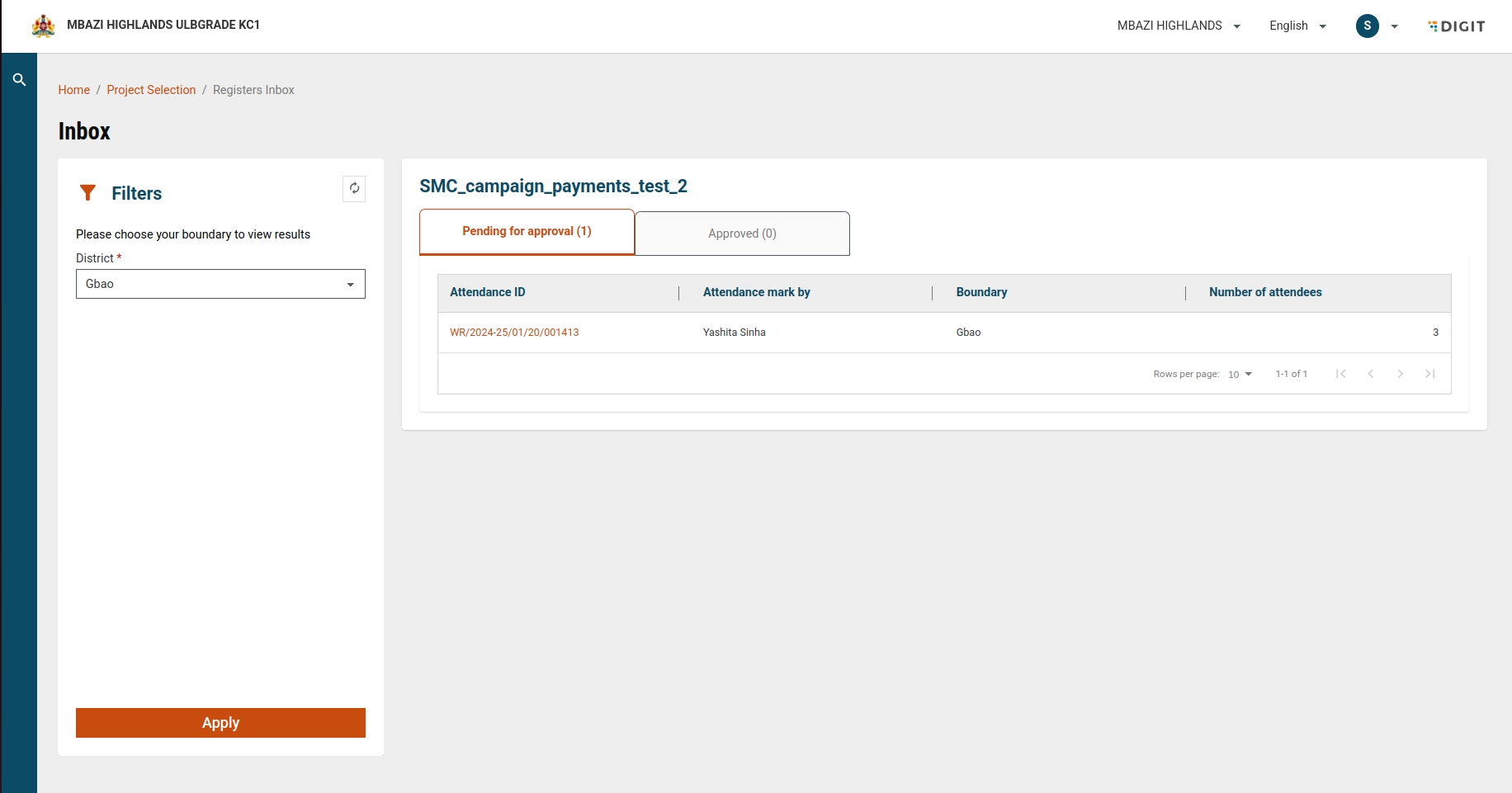Click the orange funnel Filters icon
This screenshot has height=793, width=1512.
coord(87,193)
